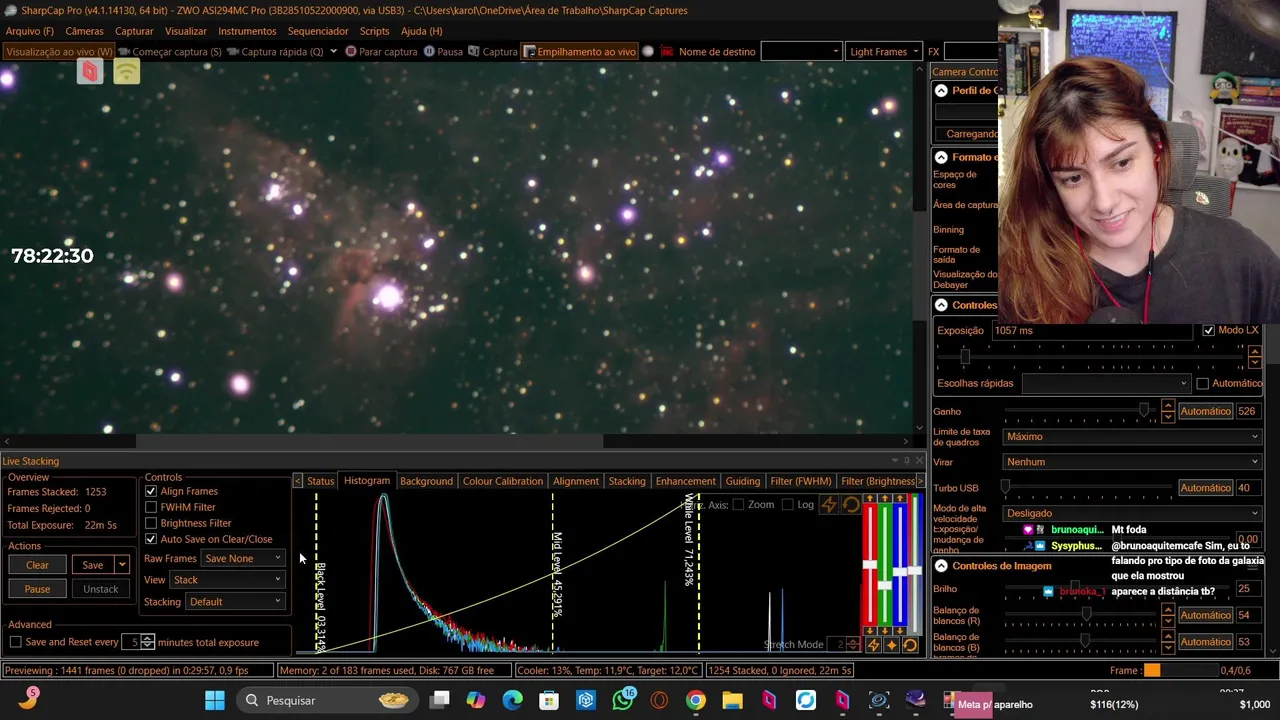Toggle Modo LX checkbox

tap(1208, 330)
